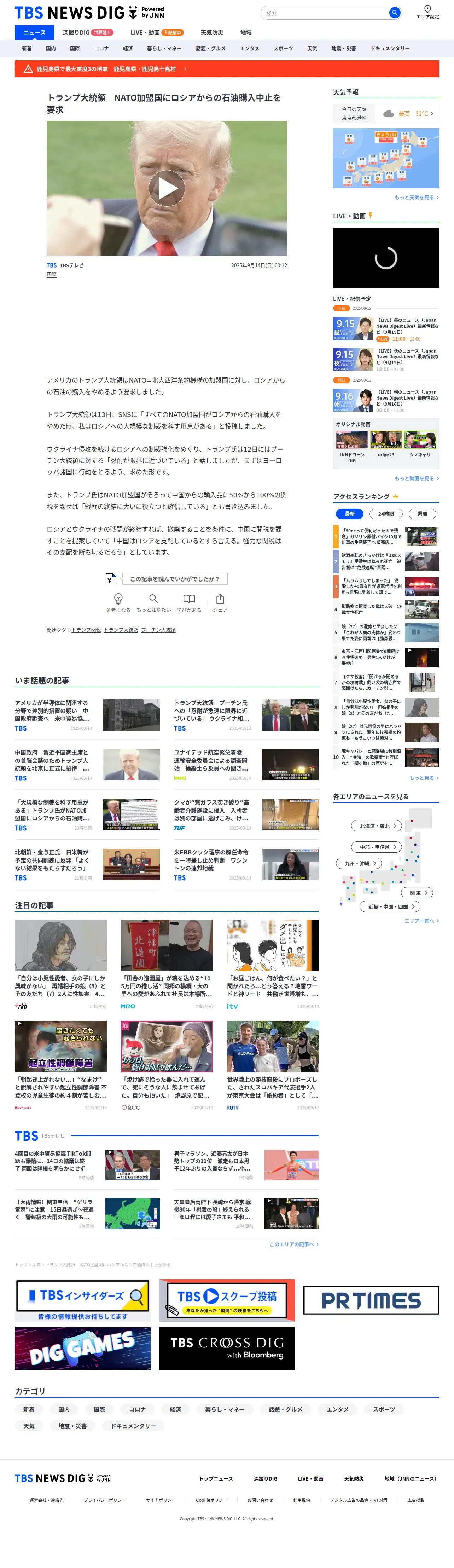Screen dimensions: 454x1568
Task: Open the シノキャリ original video thumbnail
Action: point(420,440)
